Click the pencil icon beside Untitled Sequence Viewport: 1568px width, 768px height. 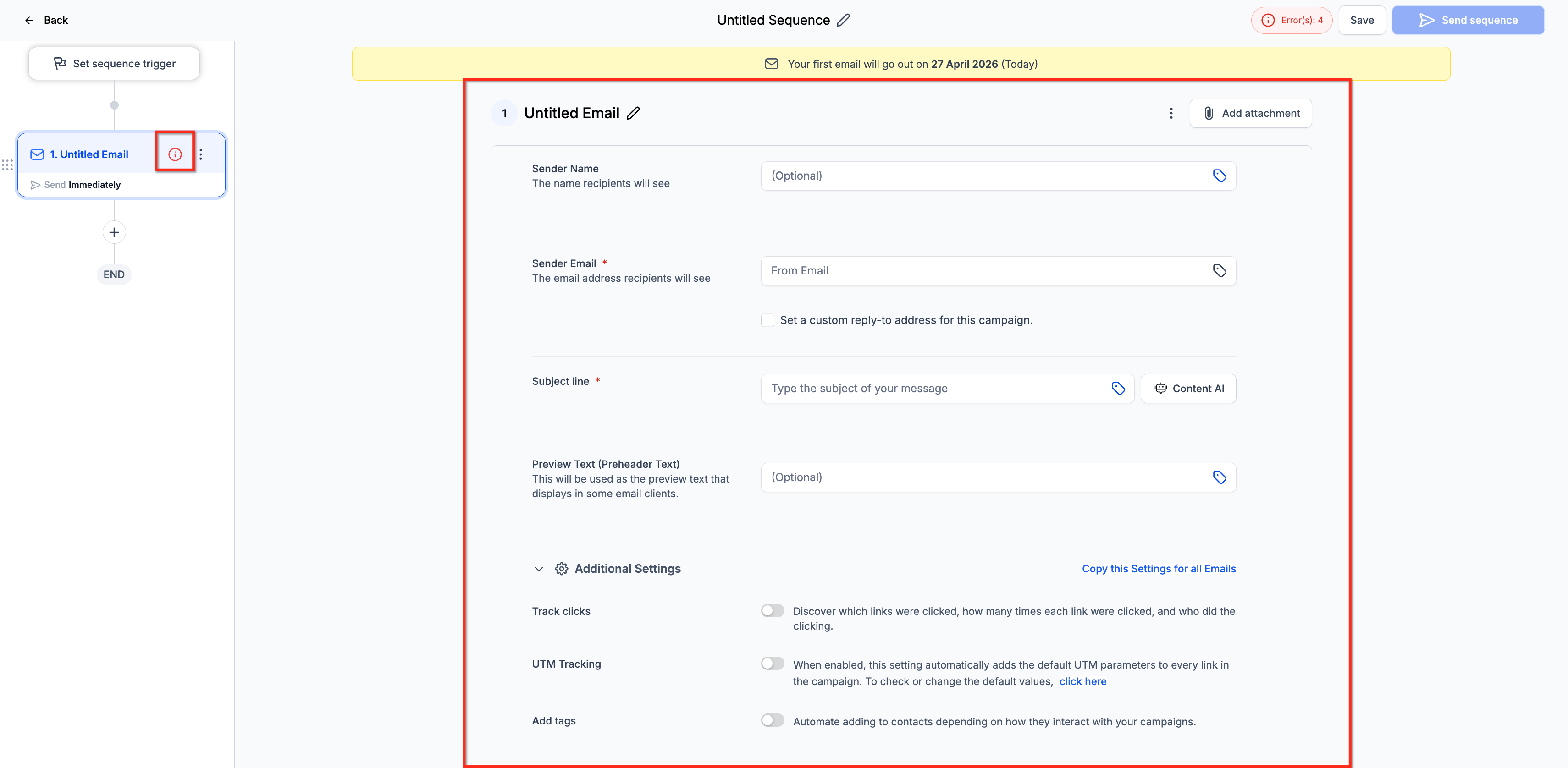[x=843, y=20]
